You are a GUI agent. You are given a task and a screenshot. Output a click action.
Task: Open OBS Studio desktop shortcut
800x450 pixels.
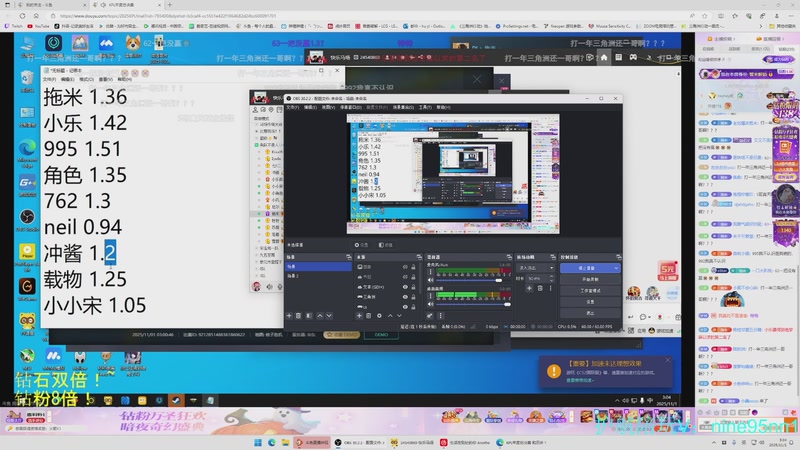click(x=27, y=219)
